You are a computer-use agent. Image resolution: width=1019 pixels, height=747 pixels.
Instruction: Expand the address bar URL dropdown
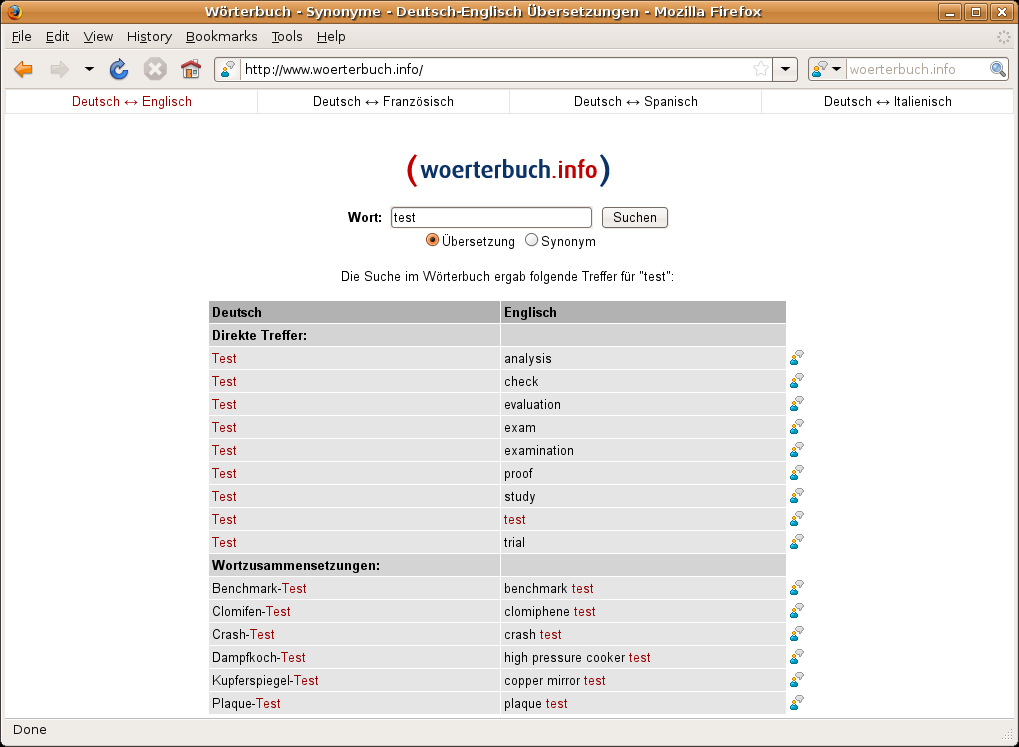click(785, 69)
